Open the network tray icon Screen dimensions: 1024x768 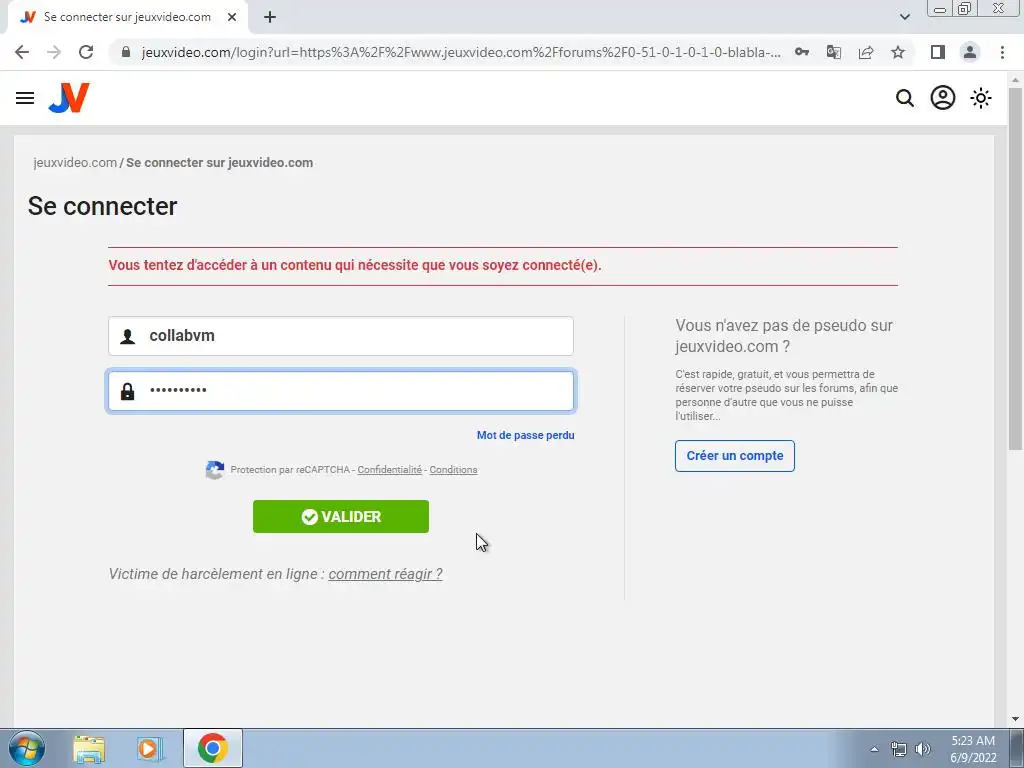(899, 749)
